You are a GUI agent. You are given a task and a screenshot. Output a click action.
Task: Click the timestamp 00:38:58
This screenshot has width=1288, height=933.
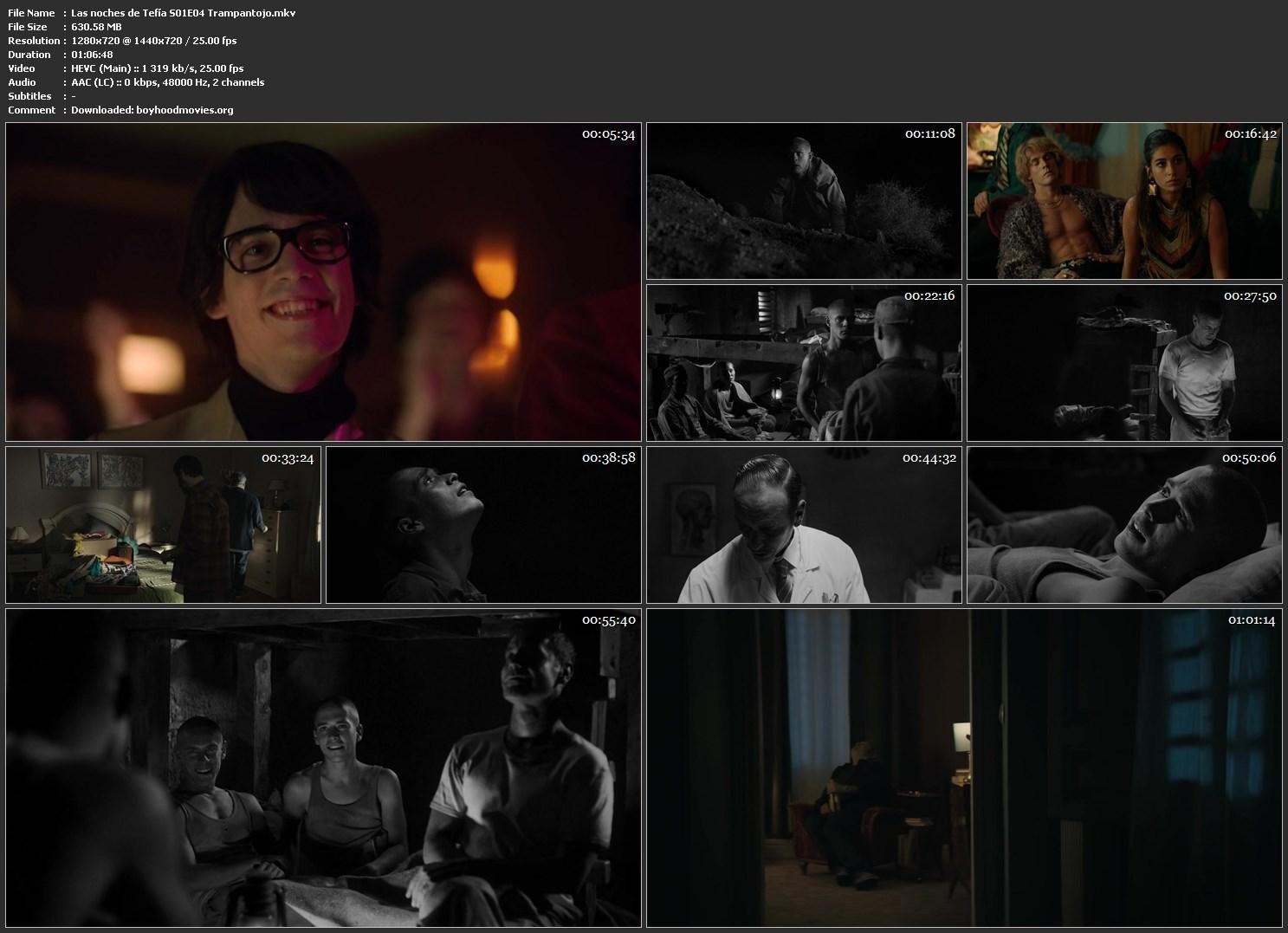tap(609, 458)
